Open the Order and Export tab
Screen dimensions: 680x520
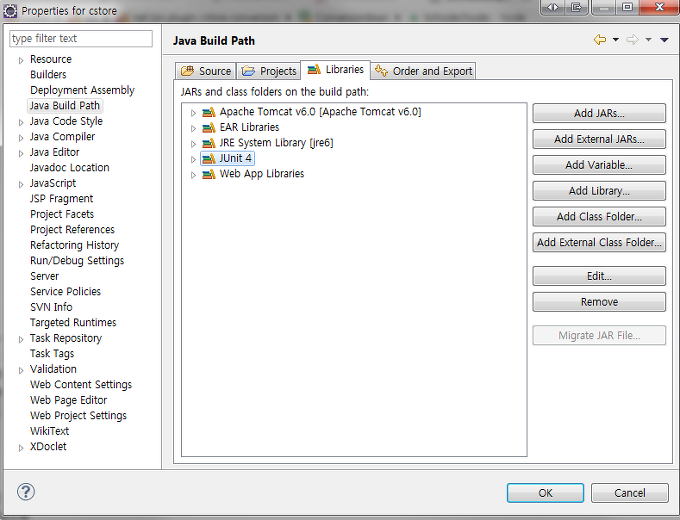pyautogui.click(x=424, y=71)
